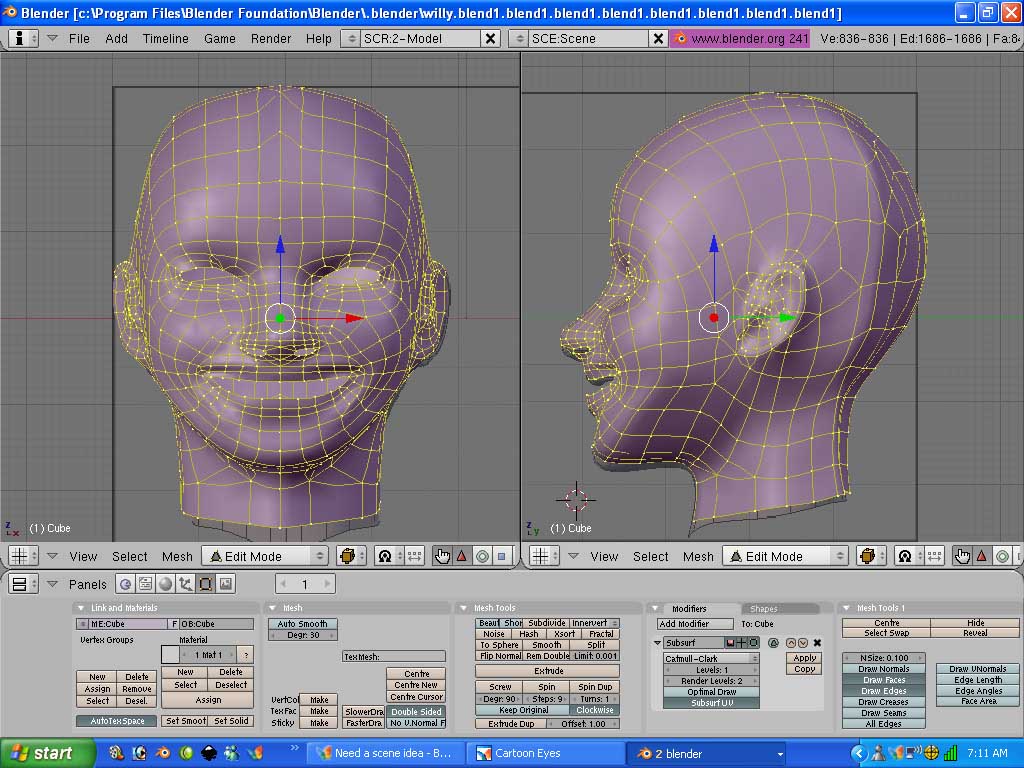1024x768 pixels.
Task: Select left viewport scale manipulator square
Action: click(502, 556)
